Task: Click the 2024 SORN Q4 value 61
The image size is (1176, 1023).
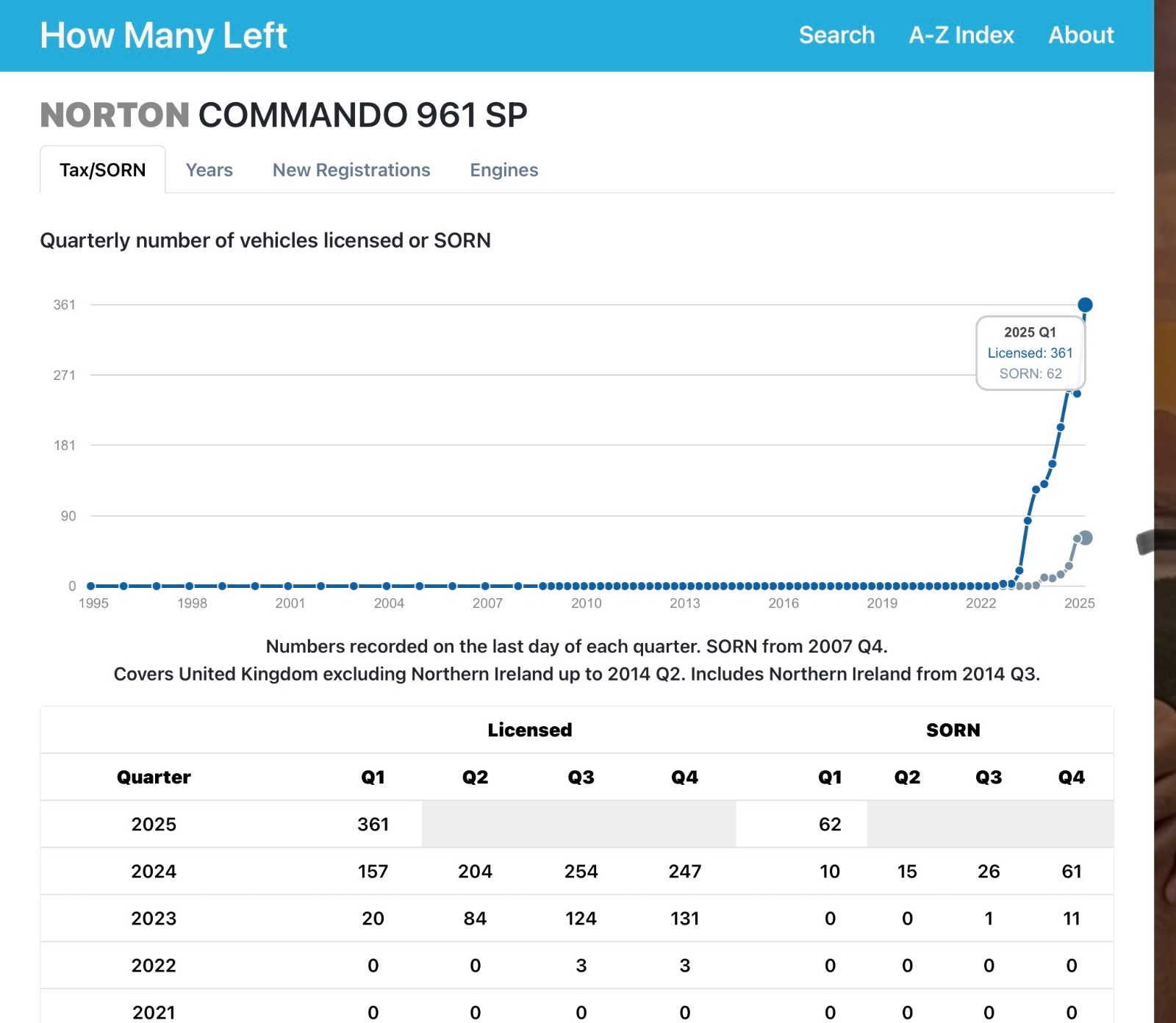Action: pos(1071,871)
